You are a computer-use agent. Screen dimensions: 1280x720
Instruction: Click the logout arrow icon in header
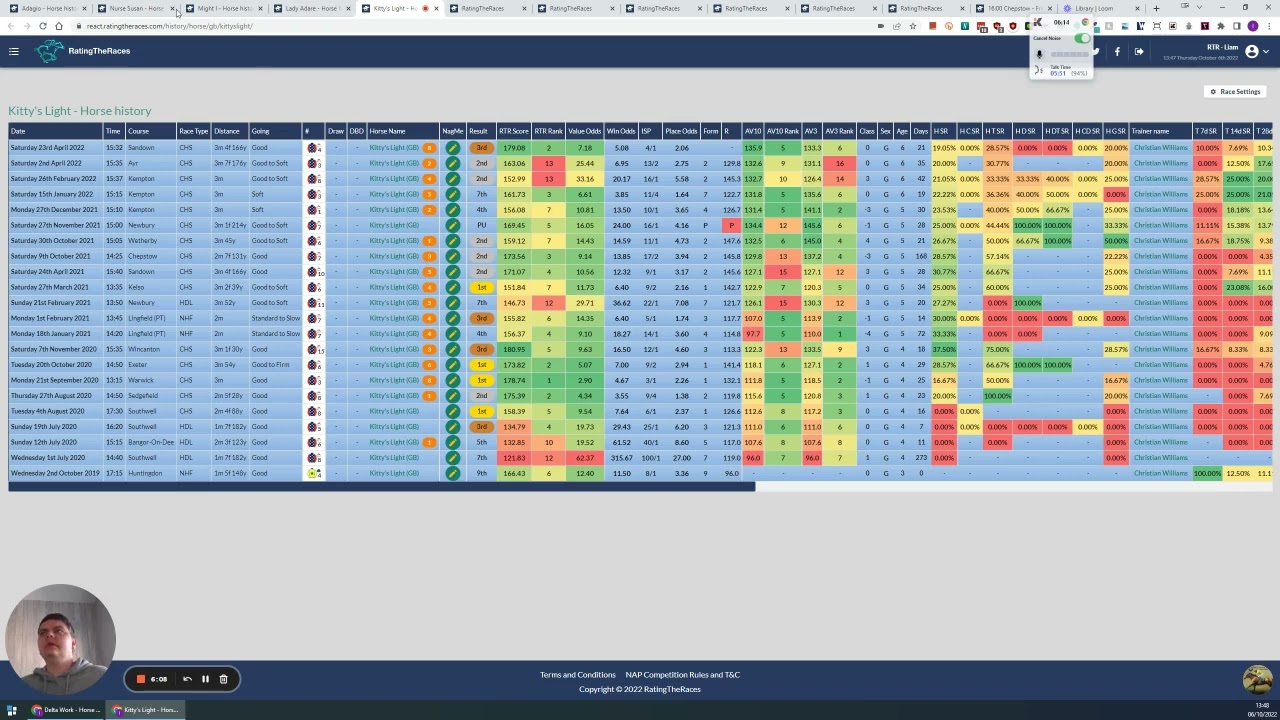[1139, 51]
